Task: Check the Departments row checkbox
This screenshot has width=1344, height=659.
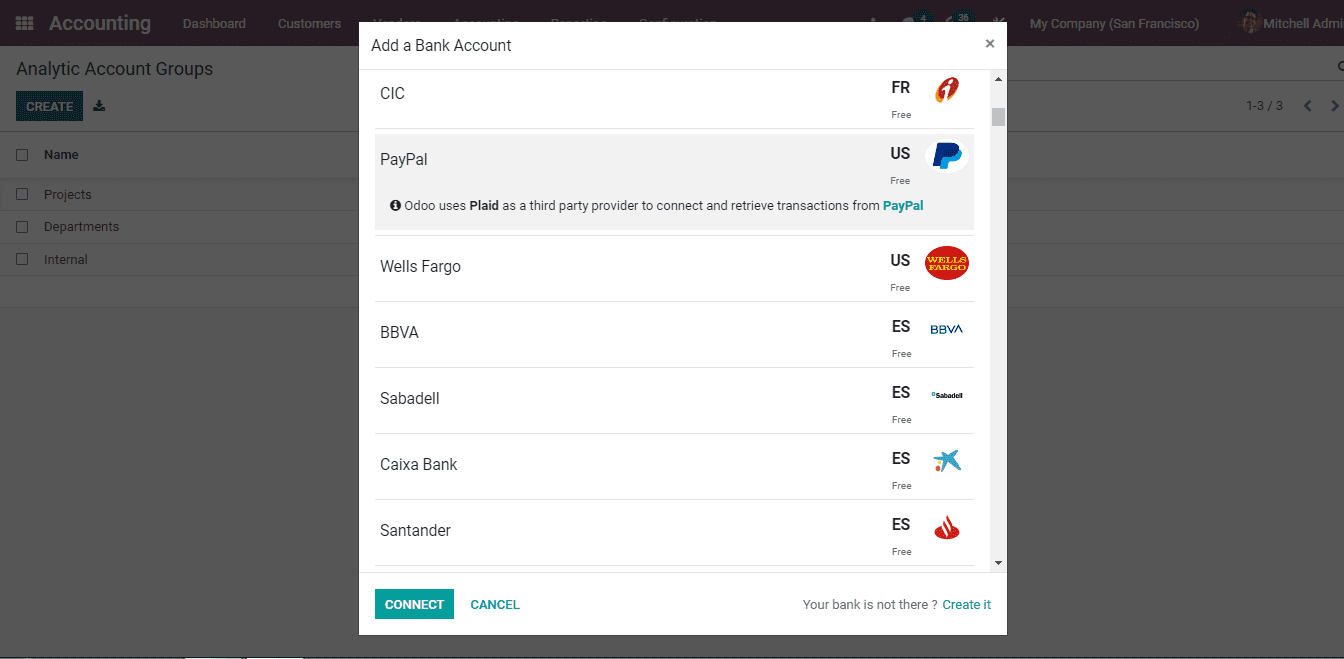Action: point(22,226)
